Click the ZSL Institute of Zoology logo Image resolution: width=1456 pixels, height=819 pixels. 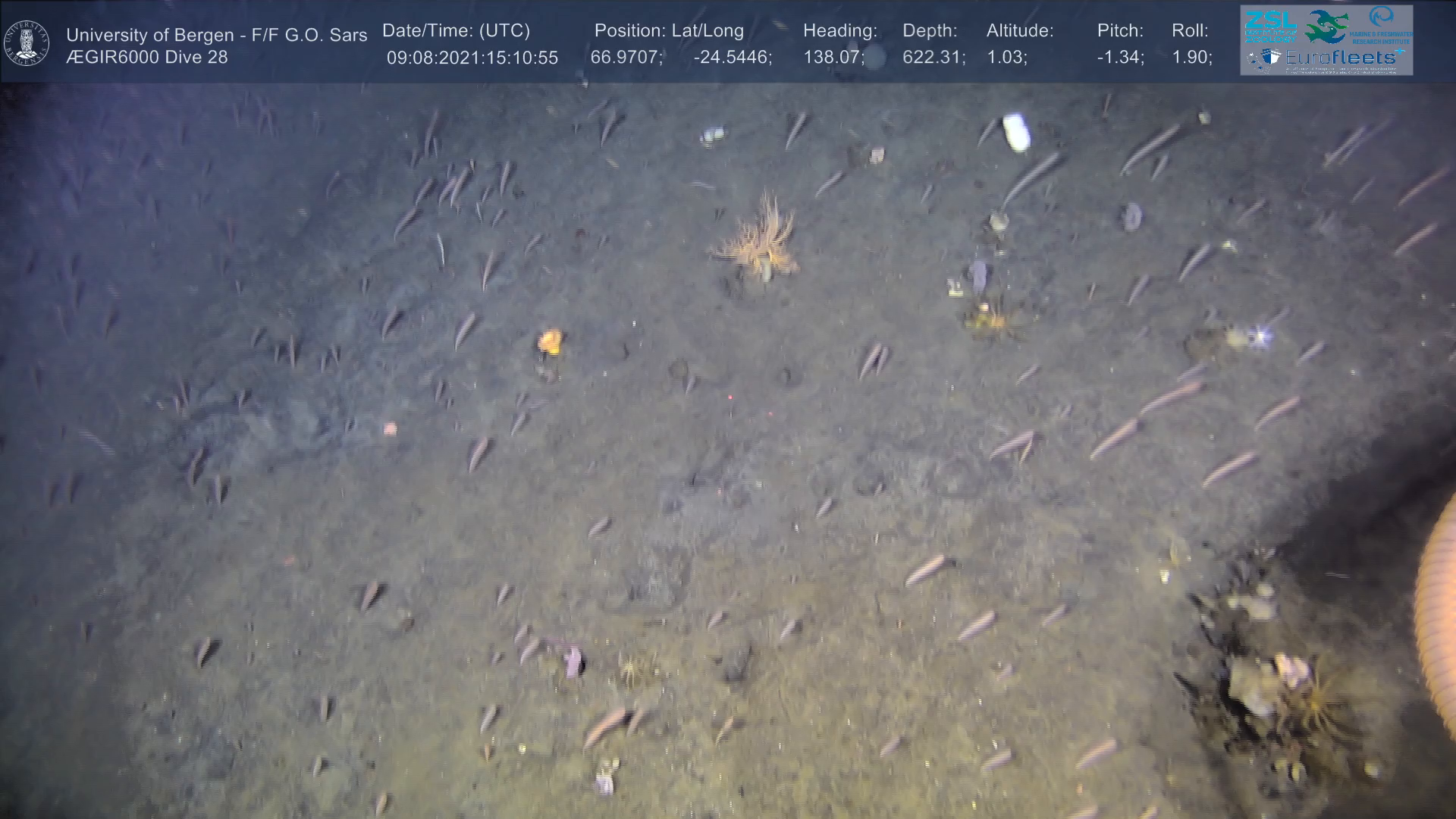1271,26
